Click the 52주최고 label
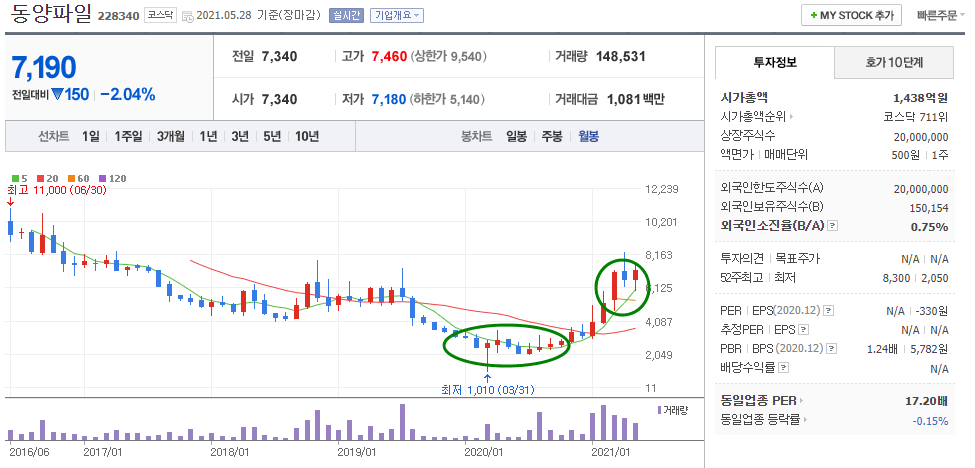The width and height of the screenshot is (975, 468). point(741,278)
